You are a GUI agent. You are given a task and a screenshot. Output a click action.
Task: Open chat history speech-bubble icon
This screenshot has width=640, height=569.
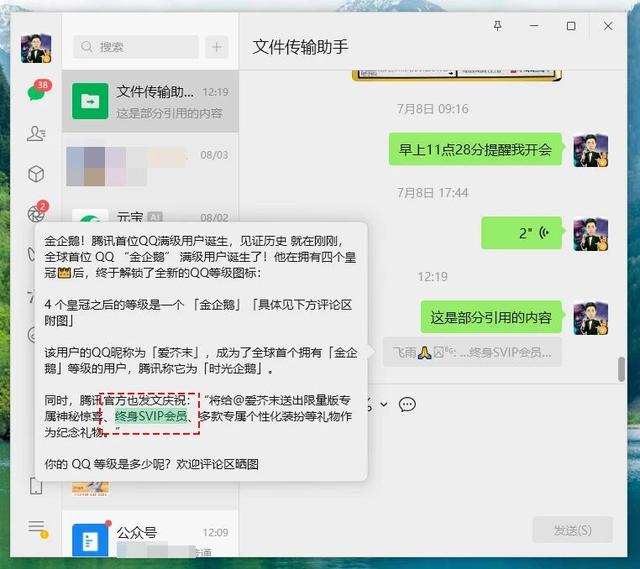[407, 405]
